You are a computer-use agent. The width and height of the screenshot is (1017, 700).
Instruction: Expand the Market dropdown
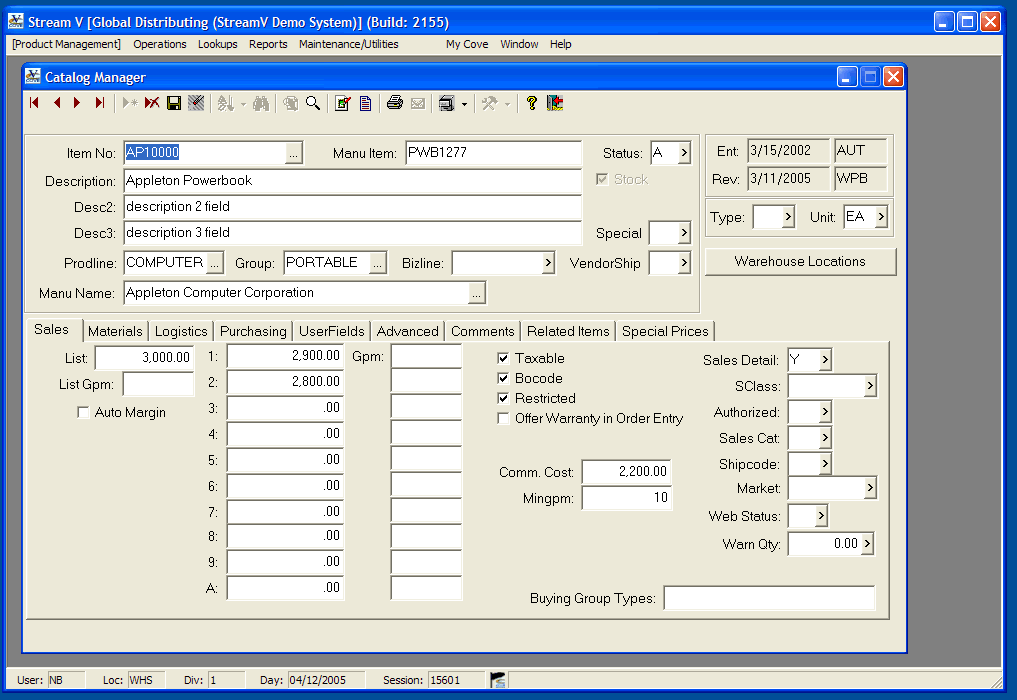(x=870, y=488)
